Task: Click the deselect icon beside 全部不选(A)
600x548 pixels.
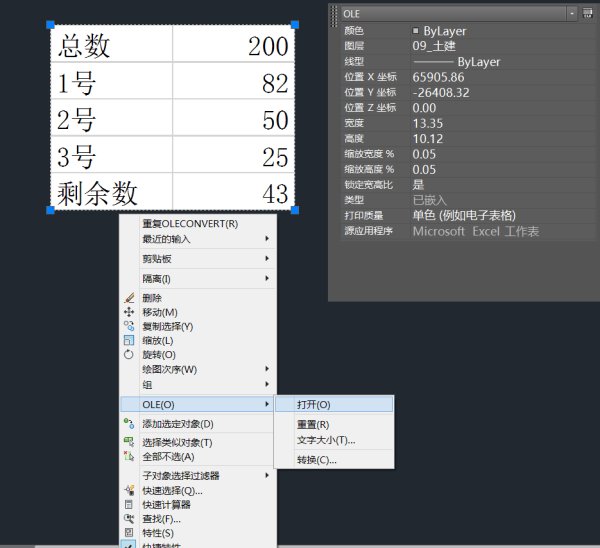Action: pos(129,456)
